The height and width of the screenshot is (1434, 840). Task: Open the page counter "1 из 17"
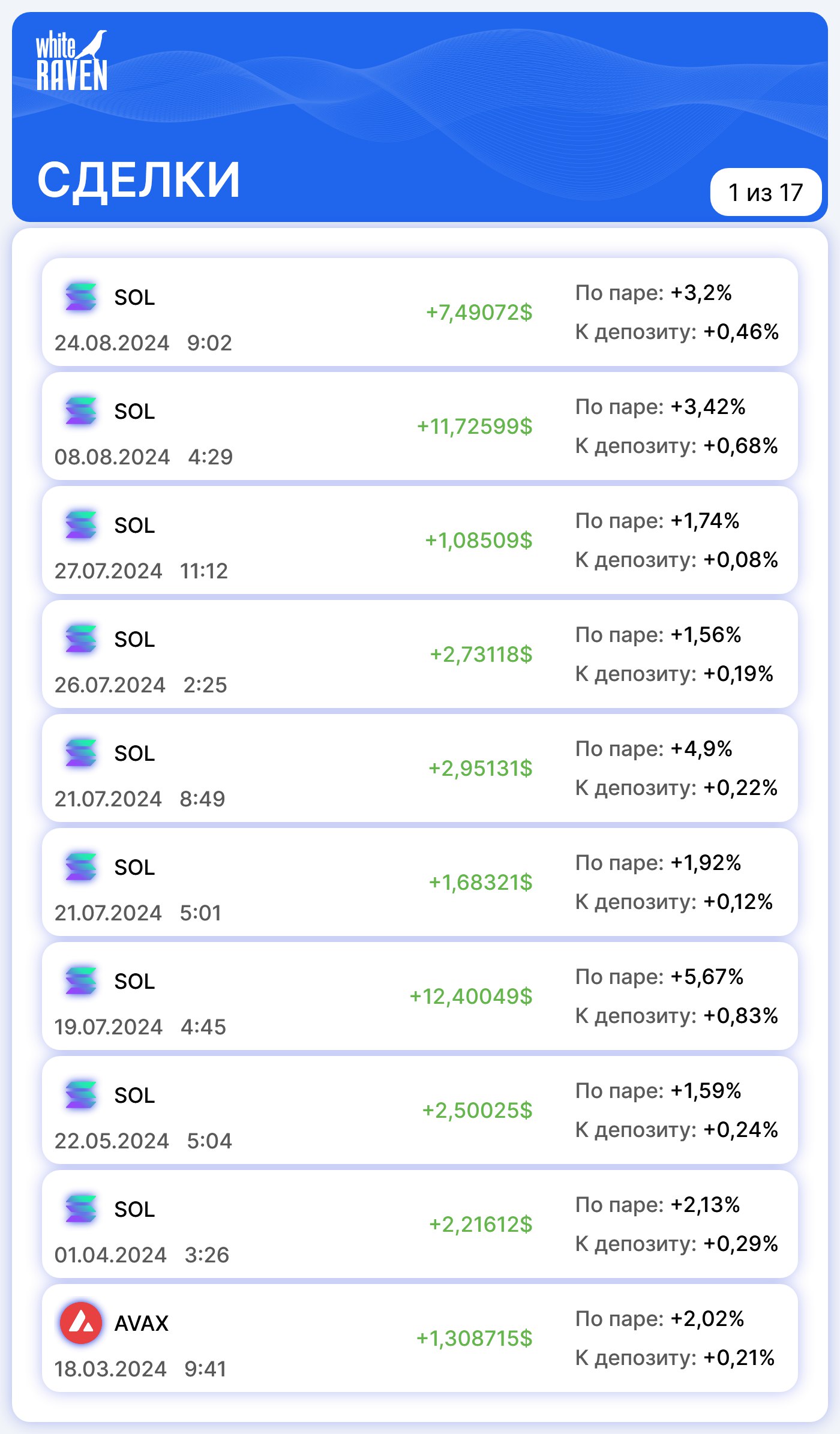tap(766, 192)
